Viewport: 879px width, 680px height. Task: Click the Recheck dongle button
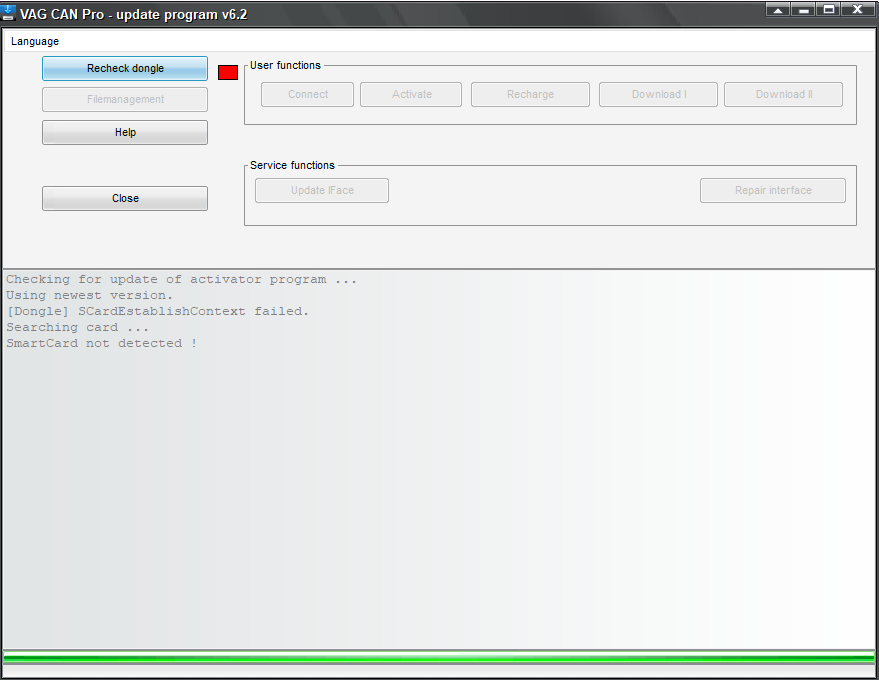tap(125, 68)
